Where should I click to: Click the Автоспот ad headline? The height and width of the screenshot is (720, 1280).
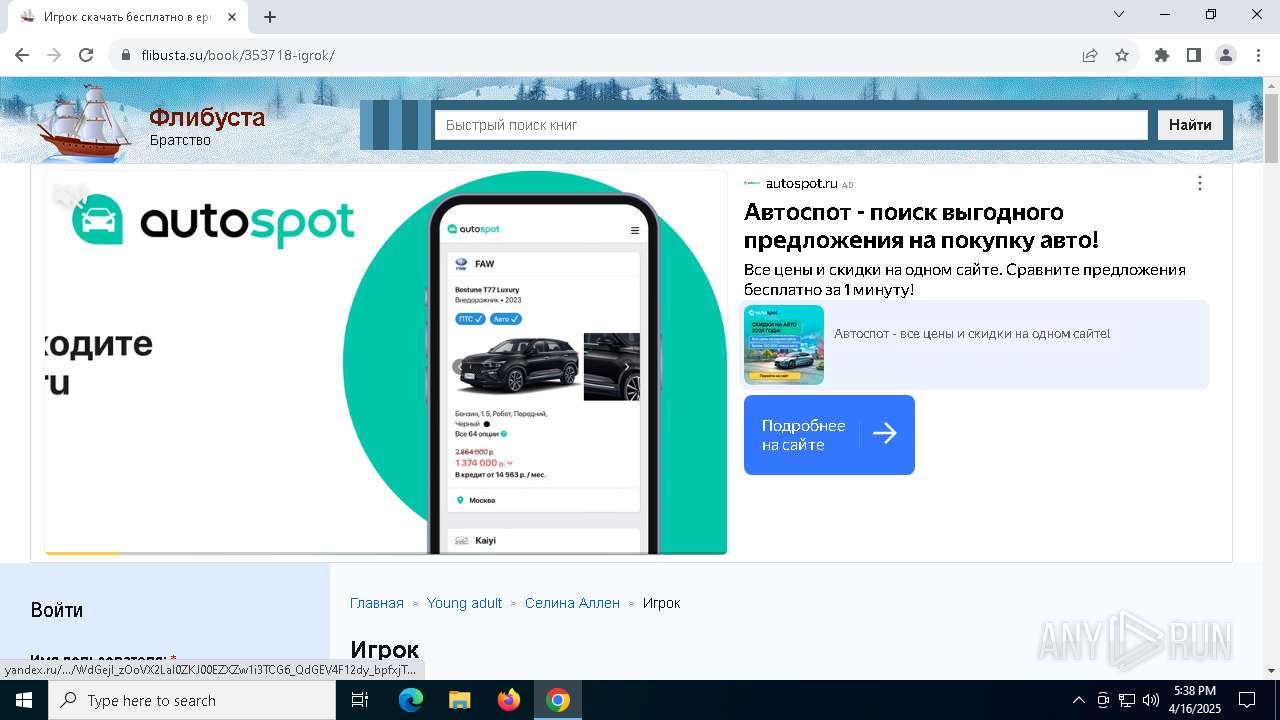[x=921, y=226]
